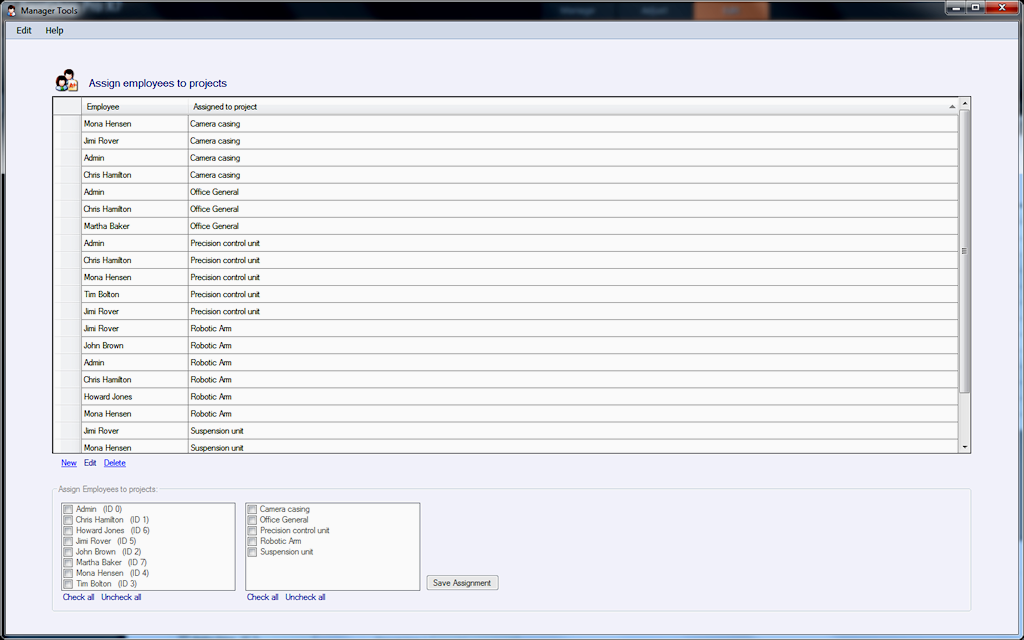Open the Edit menu
Image resolution: width=1024 pixels, height=640 pixels.
coord(24,30)
